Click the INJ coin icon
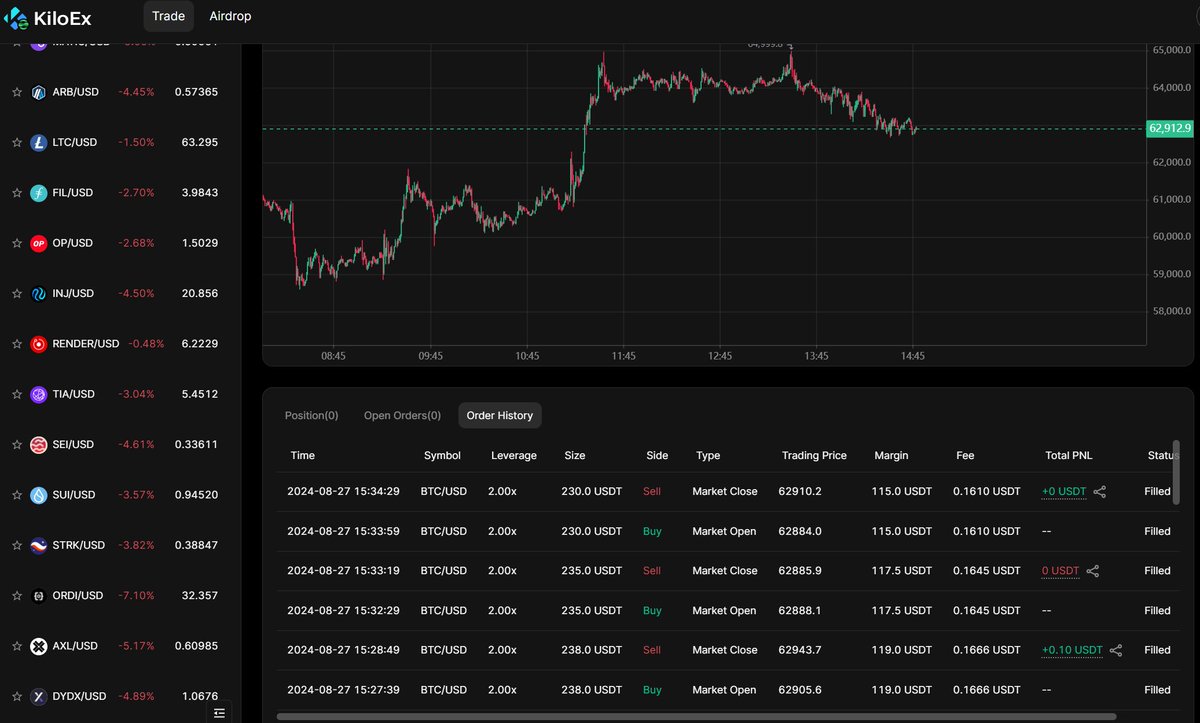The image size is (1200, 723). click(x=39, y=294)
